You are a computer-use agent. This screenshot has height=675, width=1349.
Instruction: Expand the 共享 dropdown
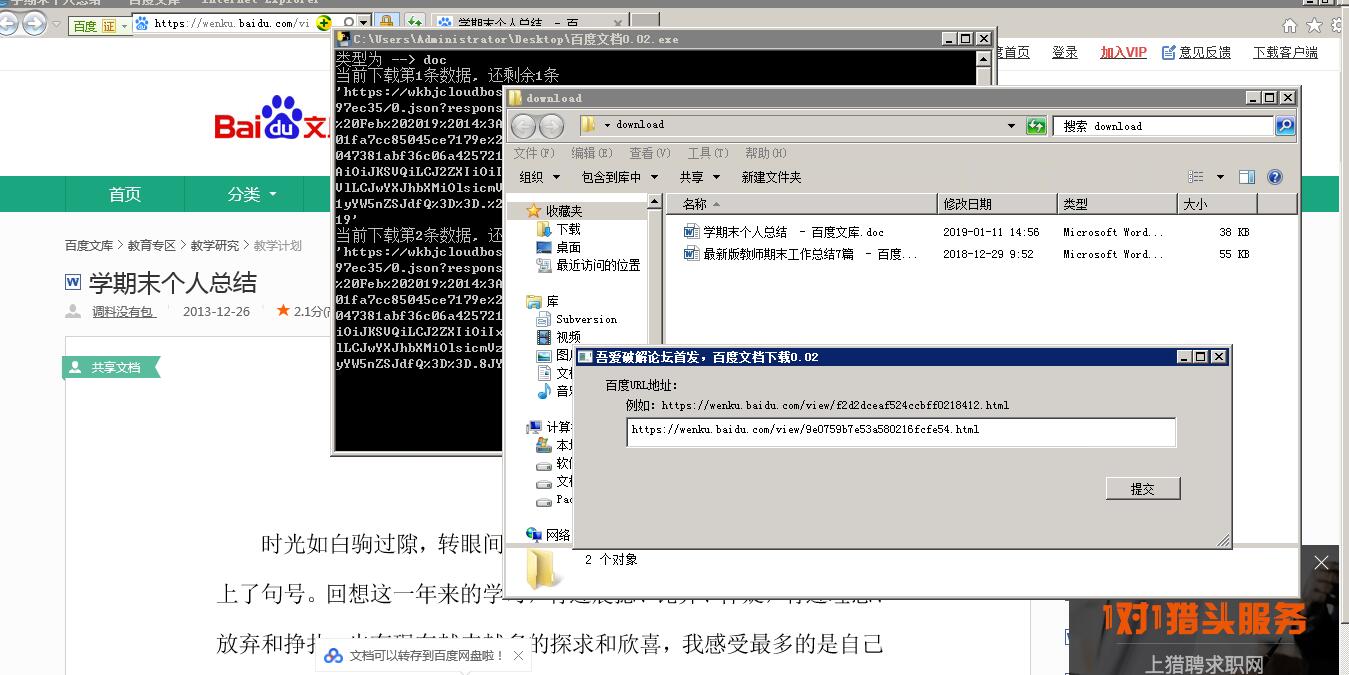point(700,177)
